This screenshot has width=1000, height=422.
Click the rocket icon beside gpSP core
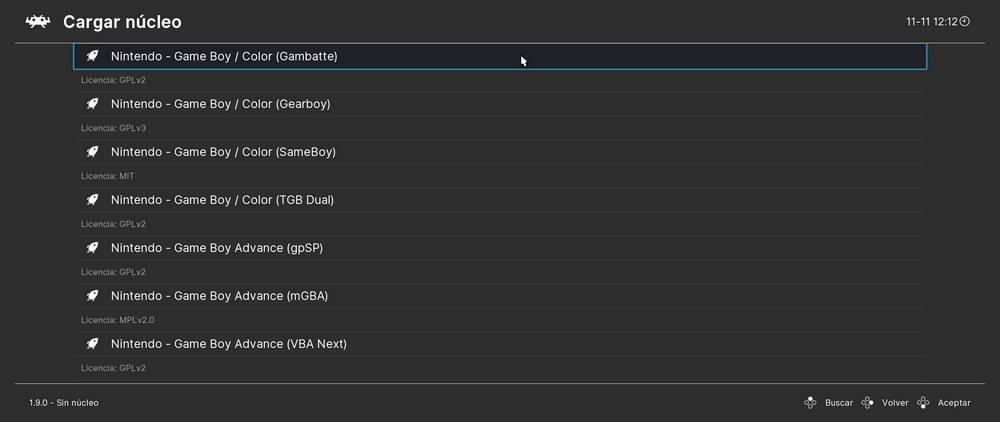point(92,247)
